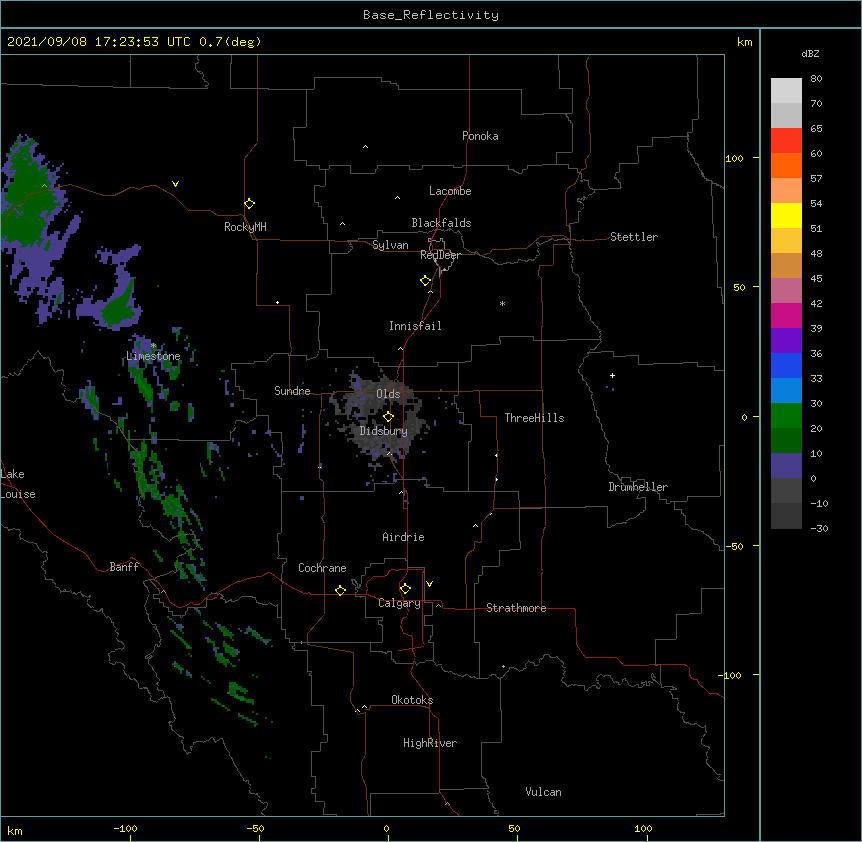Click the Airdrie label
This screenshot has height=842, width=862.
click(x=403, y=537)
